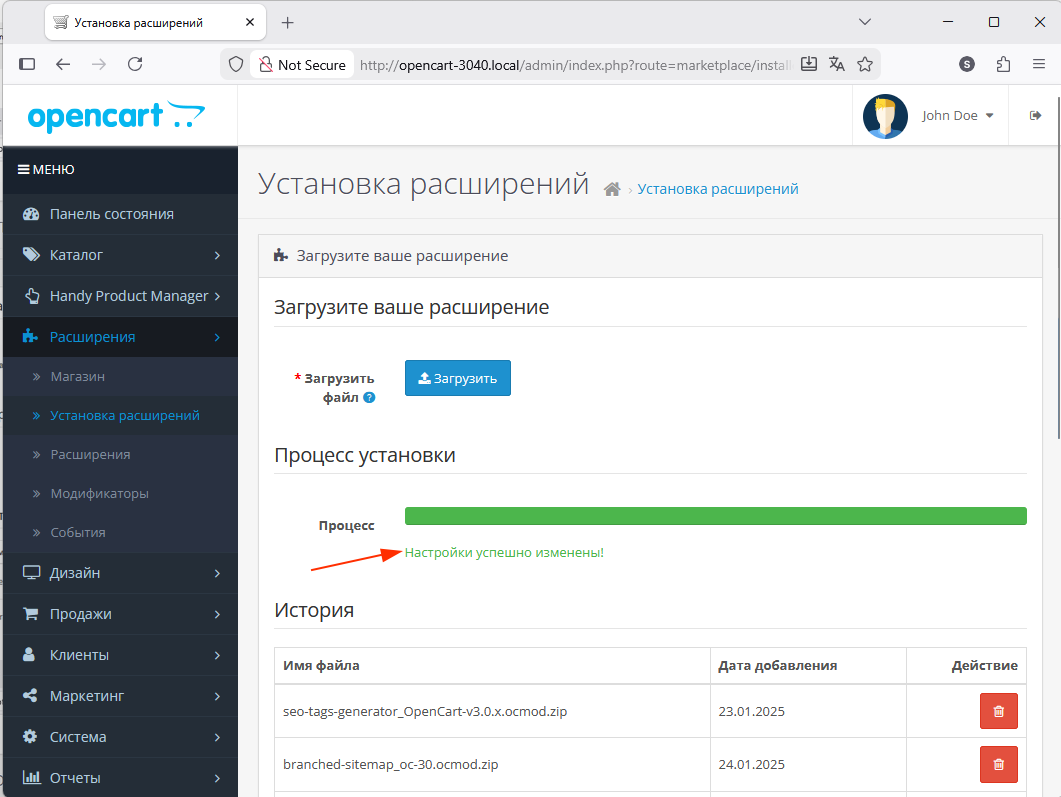Click the seo-tags-generator_OpenCart-v3.0.x.ocmod.zip file name
Screen dimensions: 1061x797
pyautogui.click(x=425, y=711)
